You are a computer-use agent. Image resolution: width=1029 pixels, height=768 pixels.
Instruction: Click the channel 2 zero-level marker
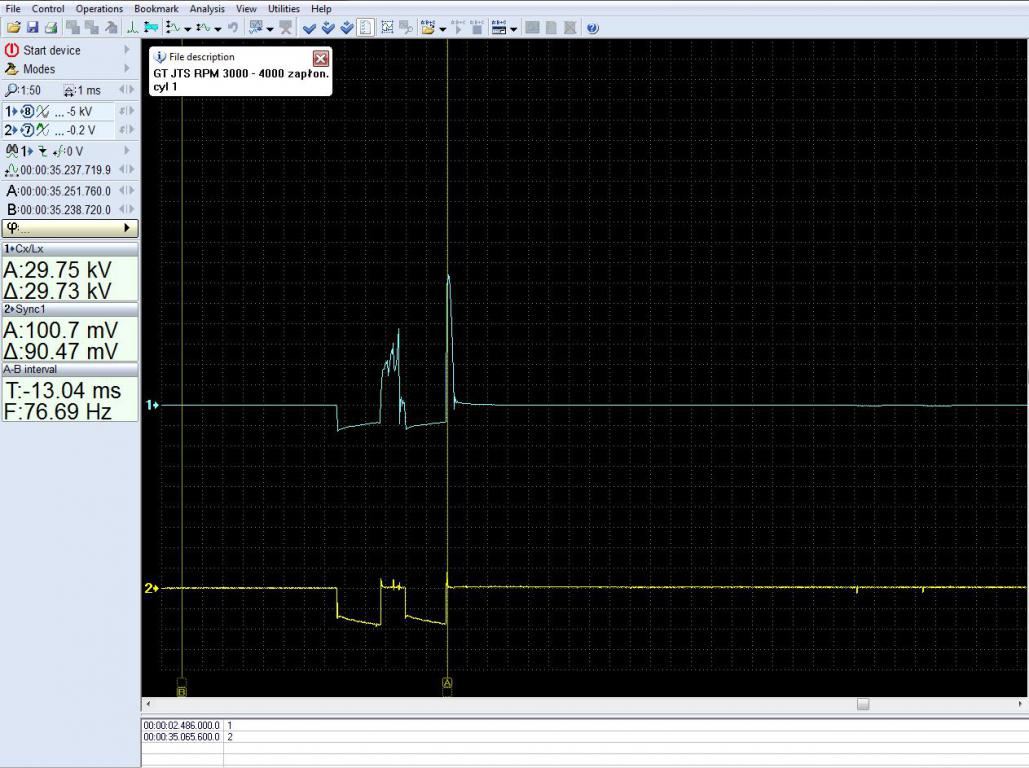(152, 588)
